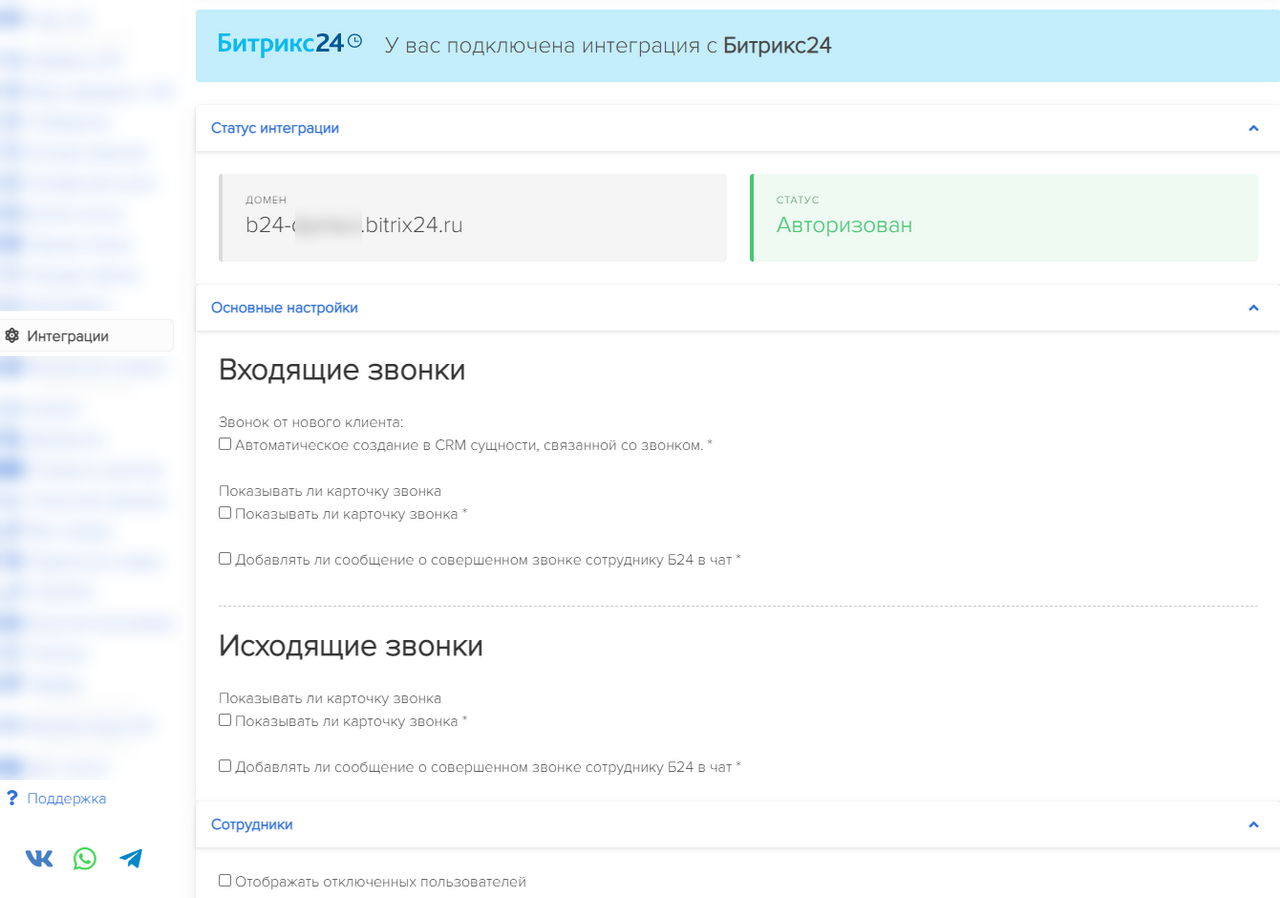
Task: Click the Битрикс24 logo in the banner
Action: tap(279, 43)
